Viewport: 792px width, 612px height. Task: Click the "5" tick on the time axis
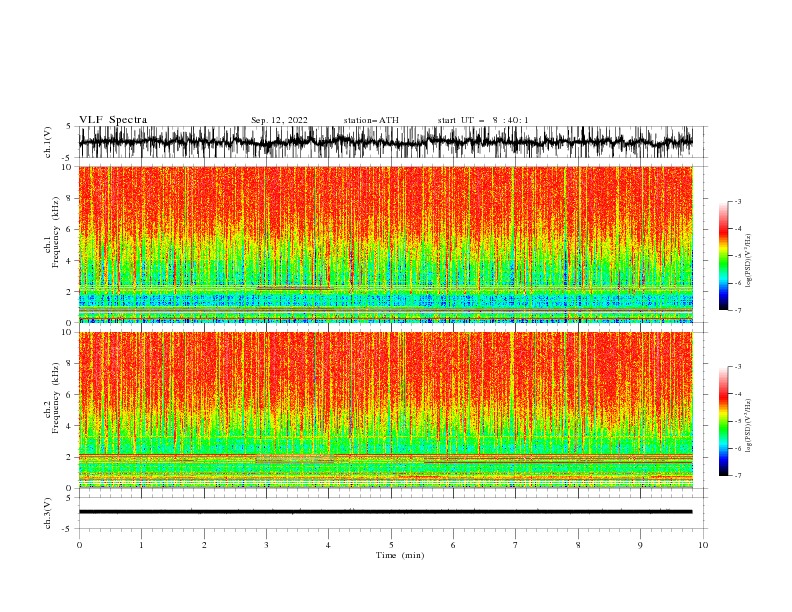tap(391, 545)
